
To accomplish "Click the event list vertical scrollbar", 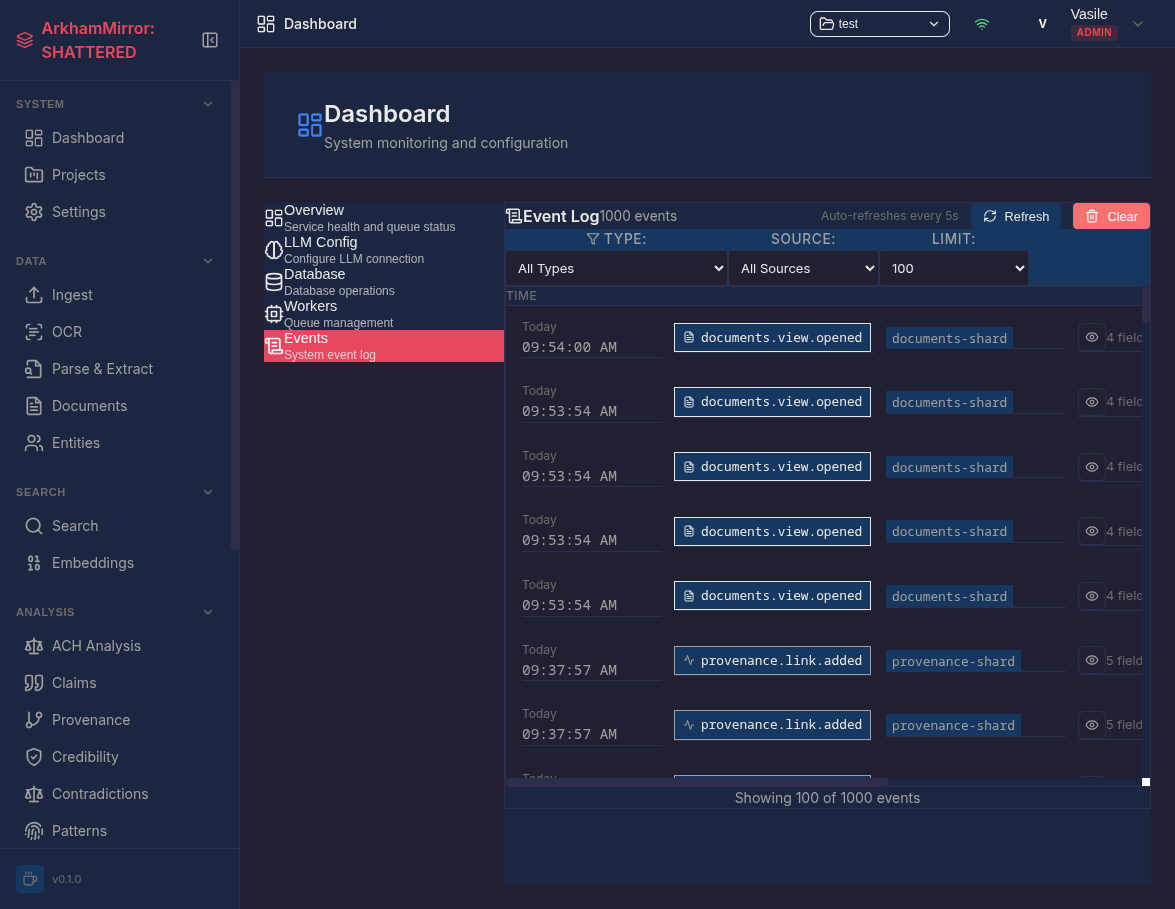I will 1146,304.
